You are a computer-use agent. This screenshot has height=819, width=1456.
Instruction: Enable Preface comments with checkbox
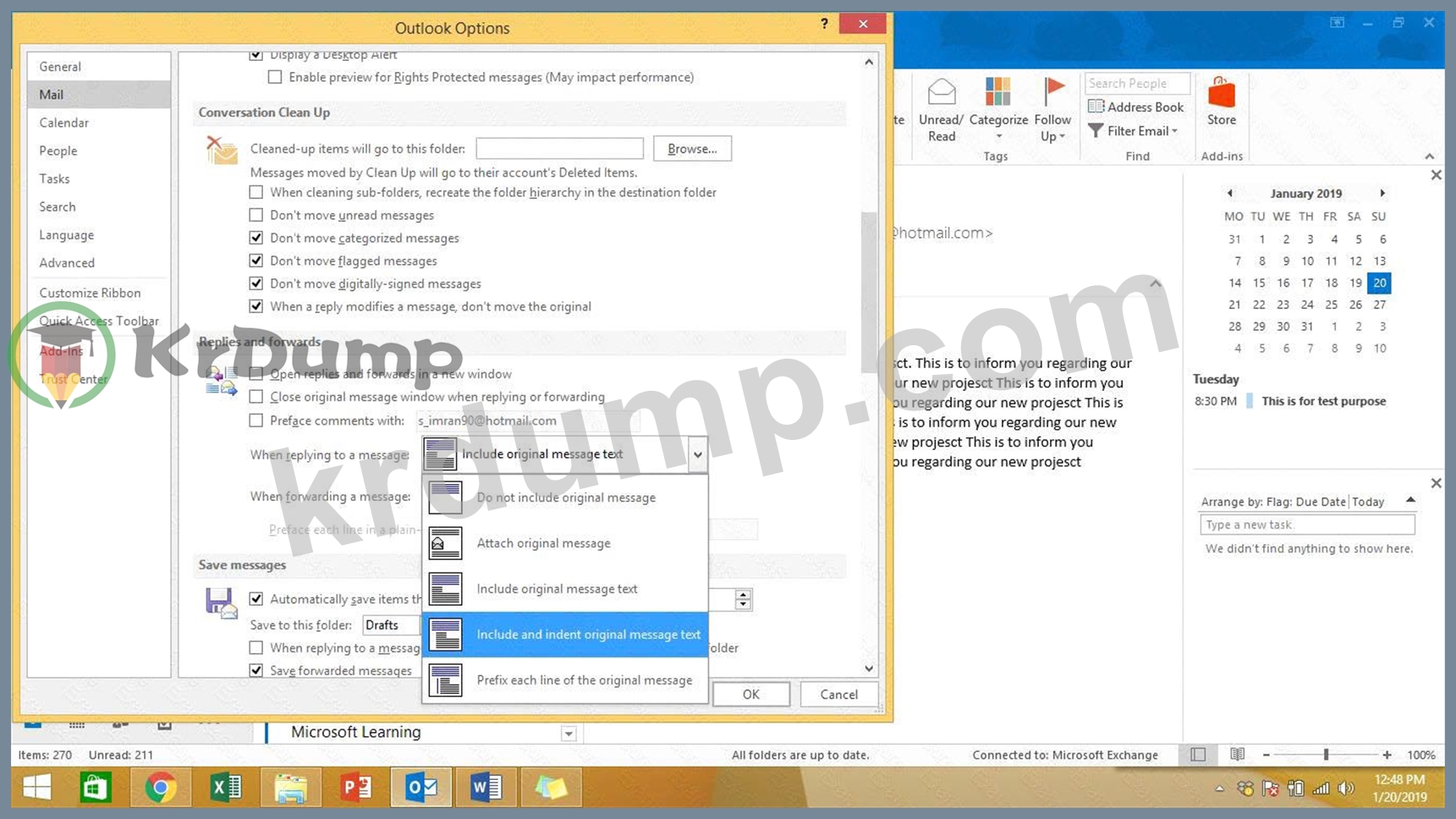click(x=256, y=420)
